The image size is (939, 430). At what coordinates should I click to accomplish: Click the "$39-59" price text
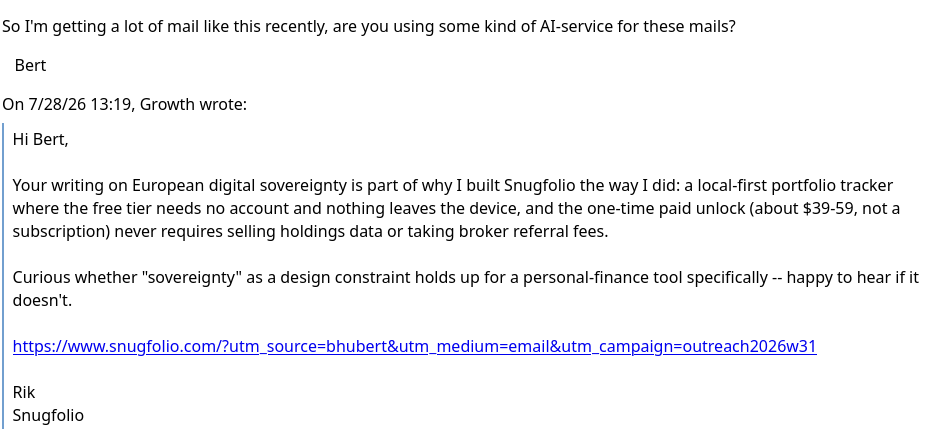pos(830,208)
